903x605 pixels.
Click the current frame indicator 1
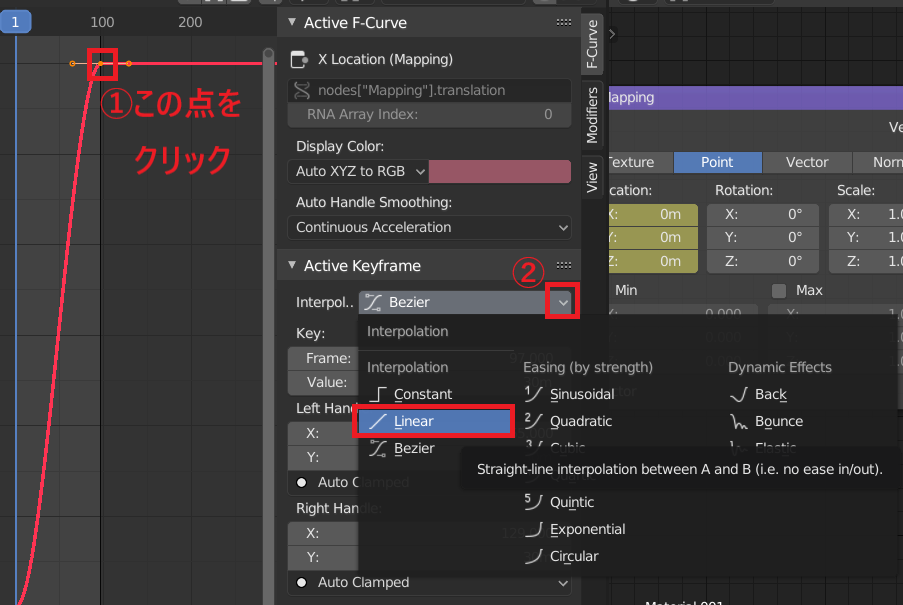[x=16, y=22]
